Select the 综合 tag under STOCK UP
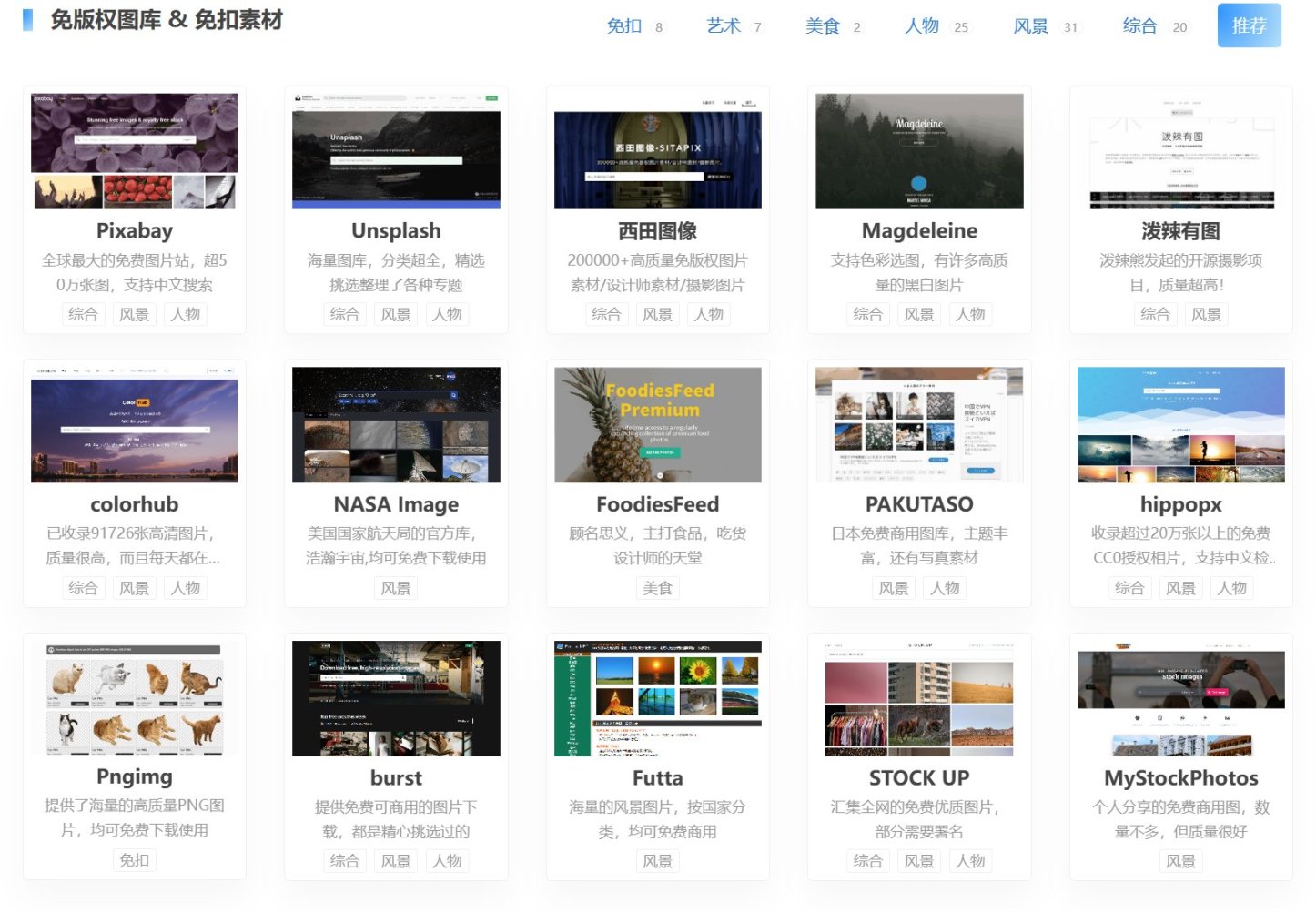 tap(868, 861)
